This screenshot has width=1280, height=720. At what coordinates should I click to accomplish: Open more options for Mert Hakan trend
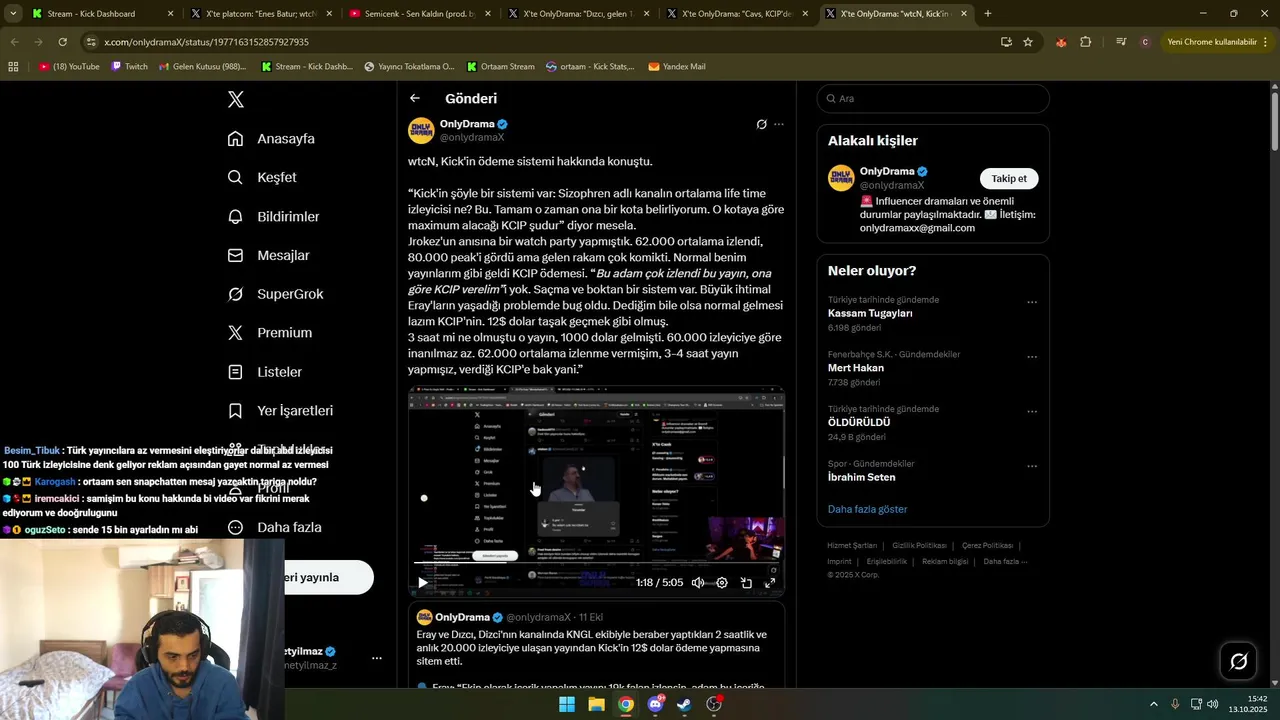tap(1032, 357)
